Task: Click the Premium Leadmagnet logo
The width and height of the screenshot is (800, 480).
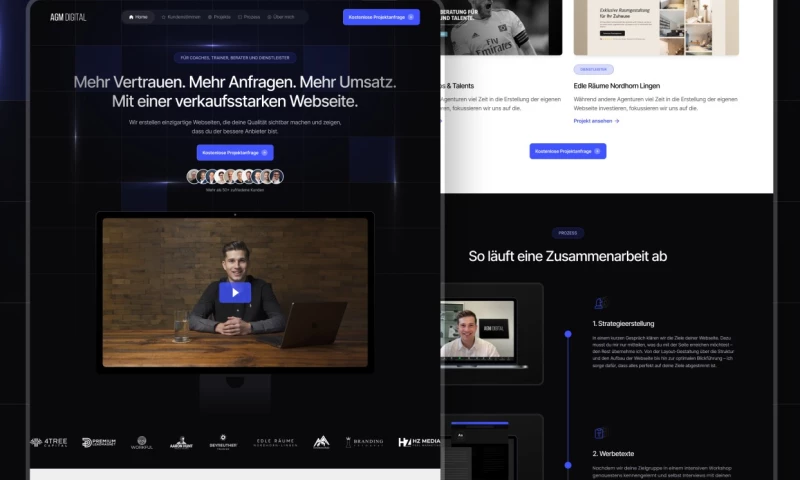Action: click(x=99, y=441)
